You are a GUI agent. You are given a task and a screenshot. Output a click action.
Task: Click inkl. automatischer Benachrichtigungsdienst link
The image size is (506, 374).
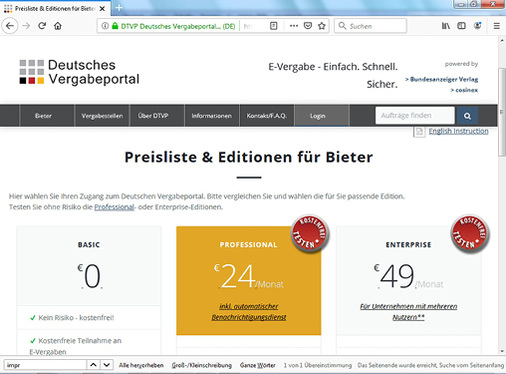tap(249, 311)
